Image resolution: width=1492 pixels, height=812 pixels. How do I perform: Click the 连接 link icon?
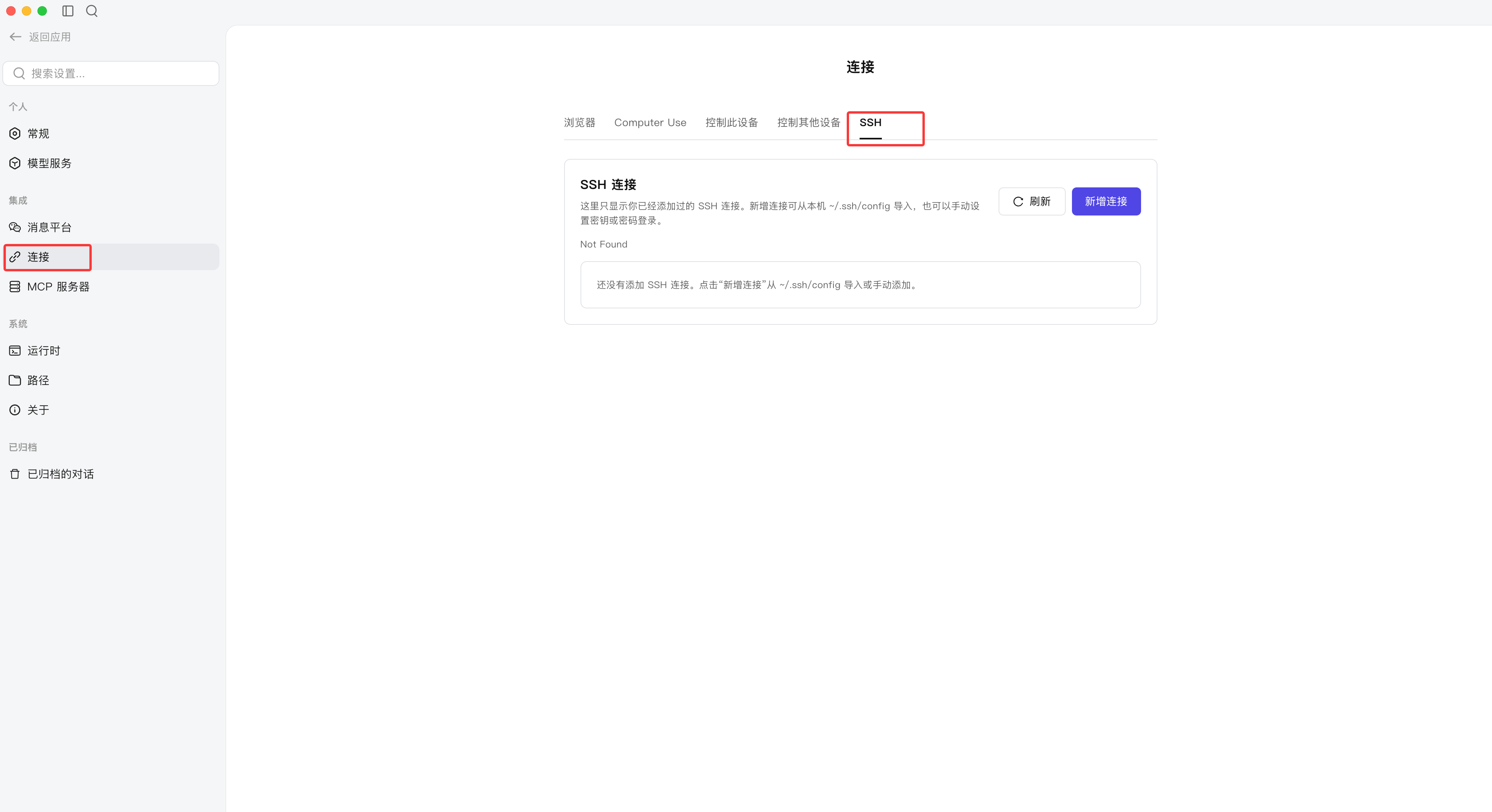point(15,256)
